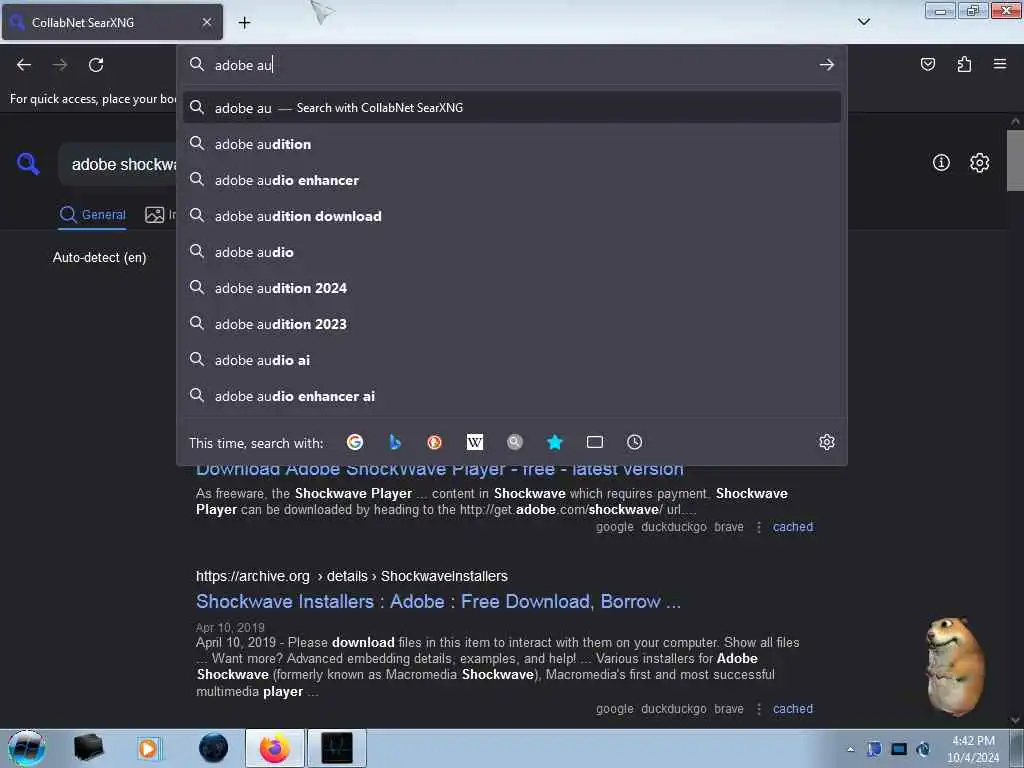Open search settings gear in dropdown
This screenshot has height=768, width=1024.
pyautogui.click(x=827, y=442)
